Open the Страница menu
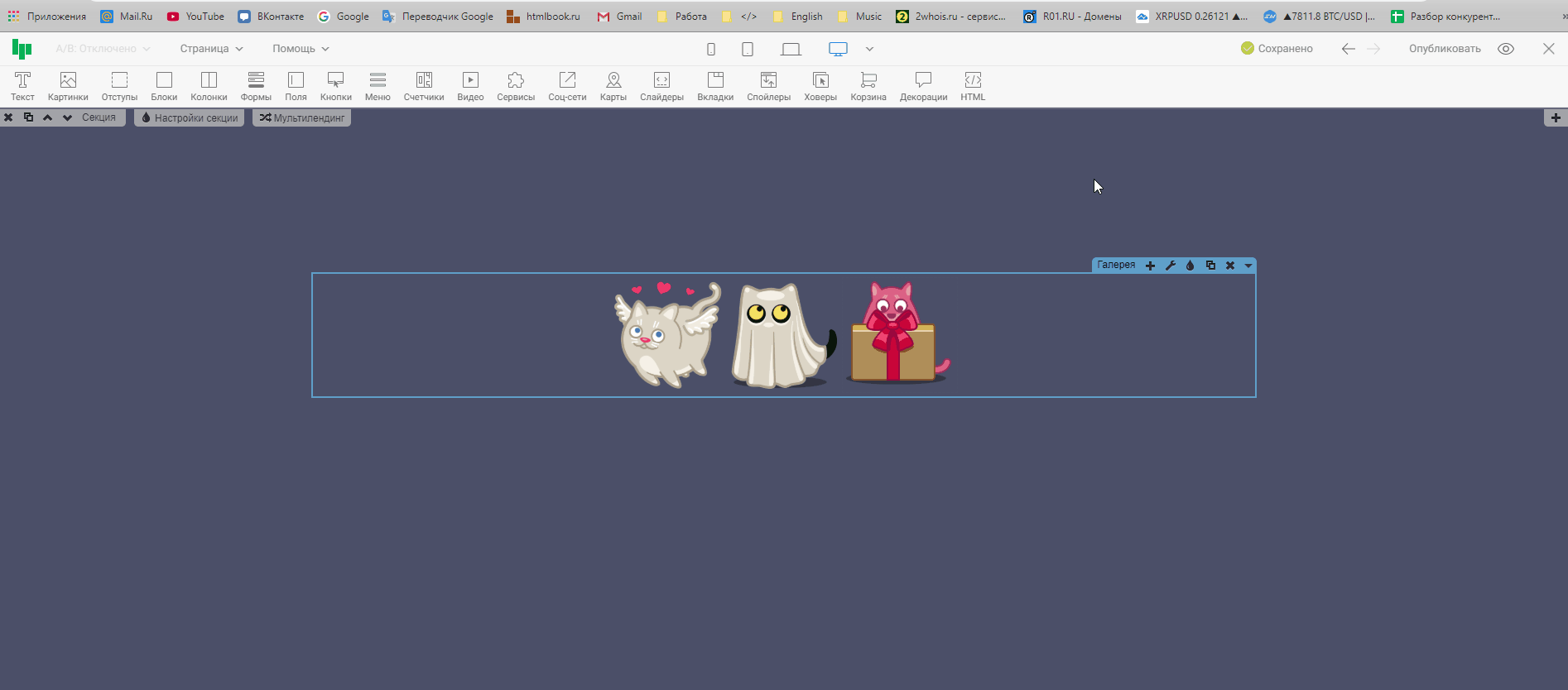Image resolution: width=1568 pixels, height=690 pixels. click(x=211, y=49)
